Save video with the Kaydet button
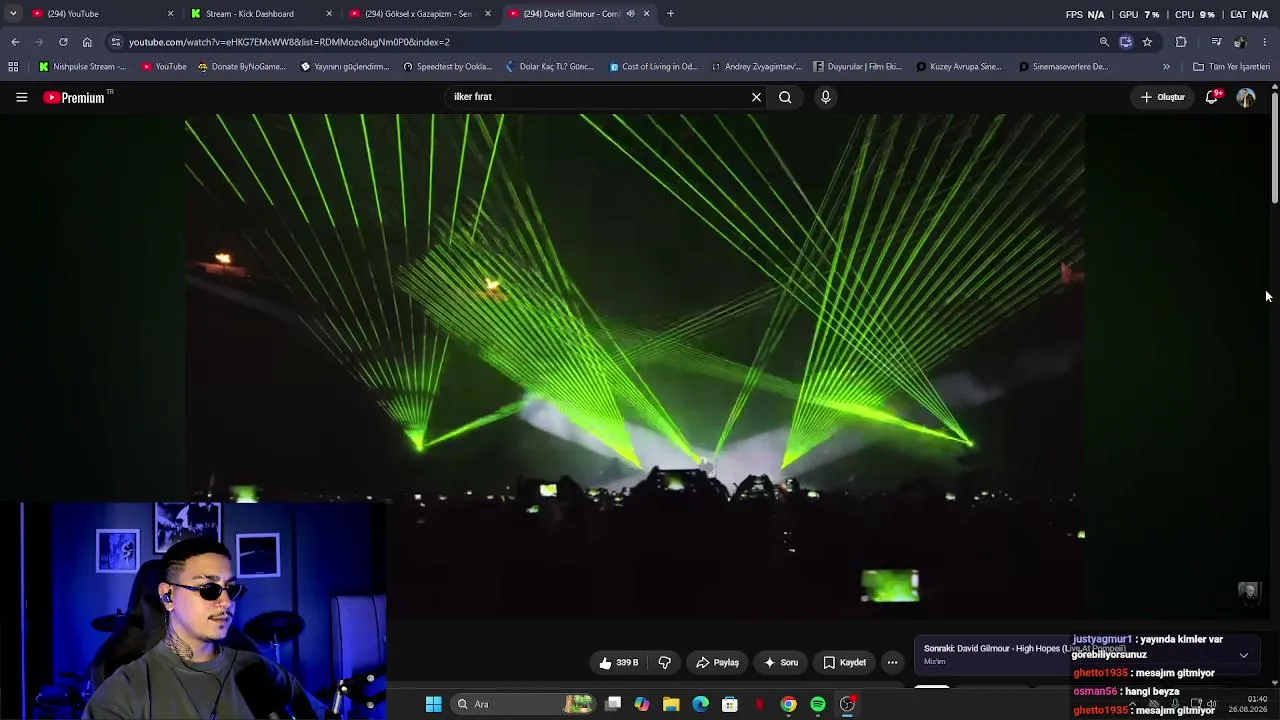 pos(845,662)
